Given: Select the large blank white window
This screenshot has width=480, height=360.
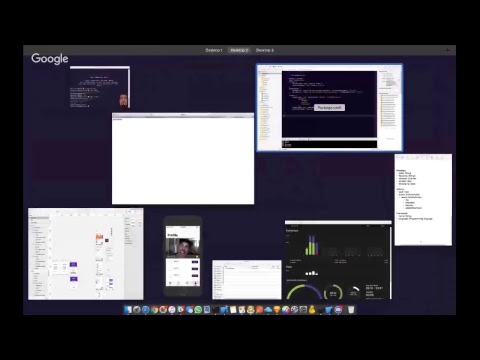Looking at the screenshot, I should pos(183,159).
